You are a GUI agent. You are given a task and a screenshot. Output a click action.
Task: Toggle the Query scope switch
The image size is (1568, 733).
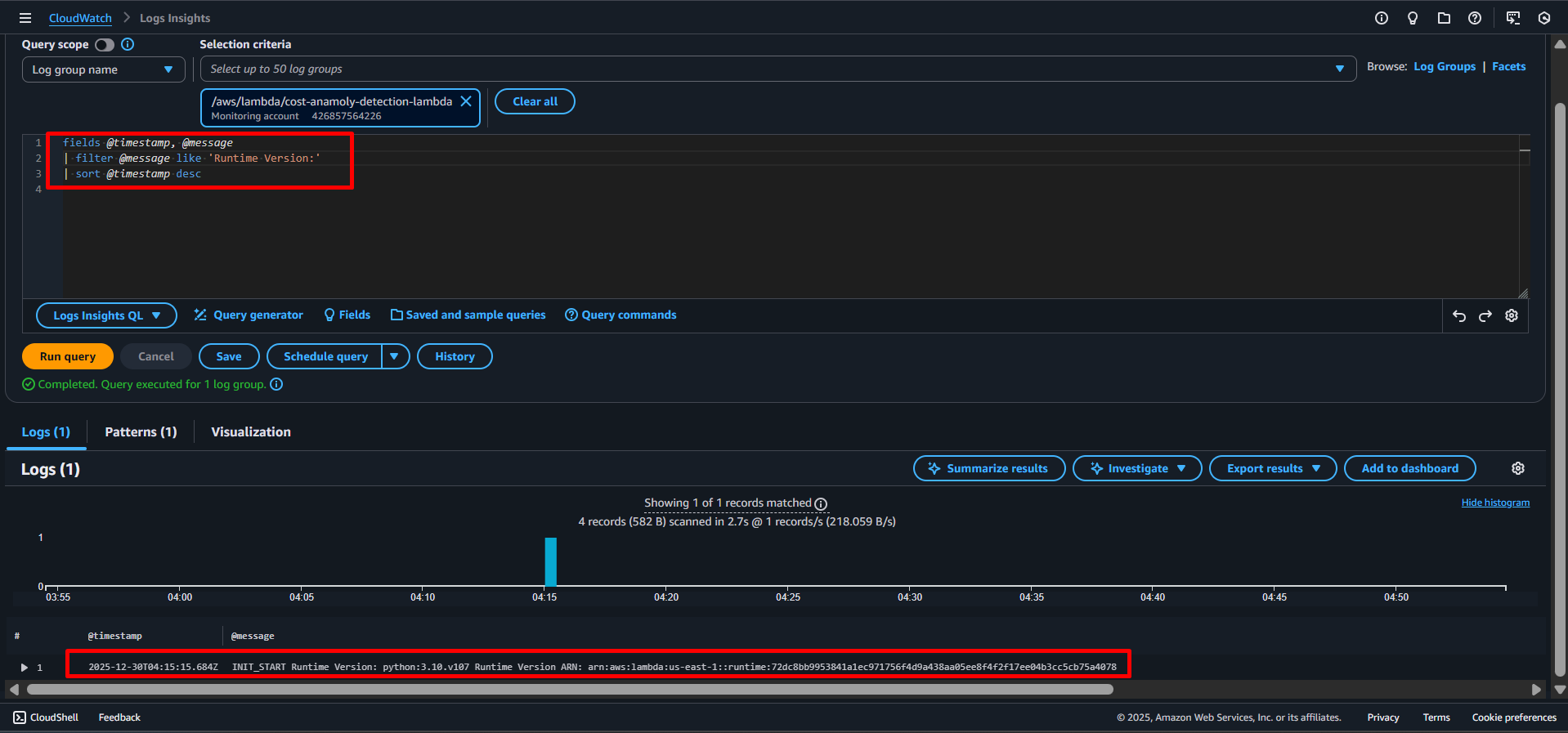105,45
